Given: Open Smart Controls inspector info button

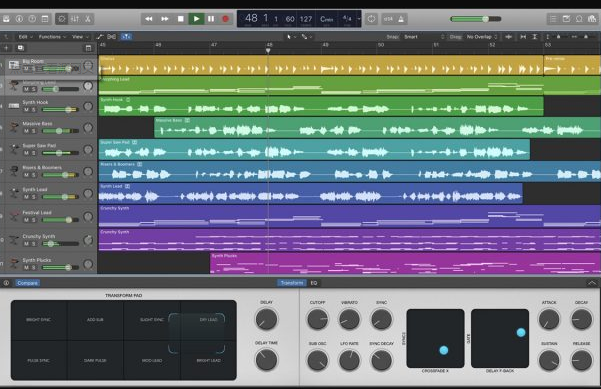Looking at the screenshot, I should (6, 283).
